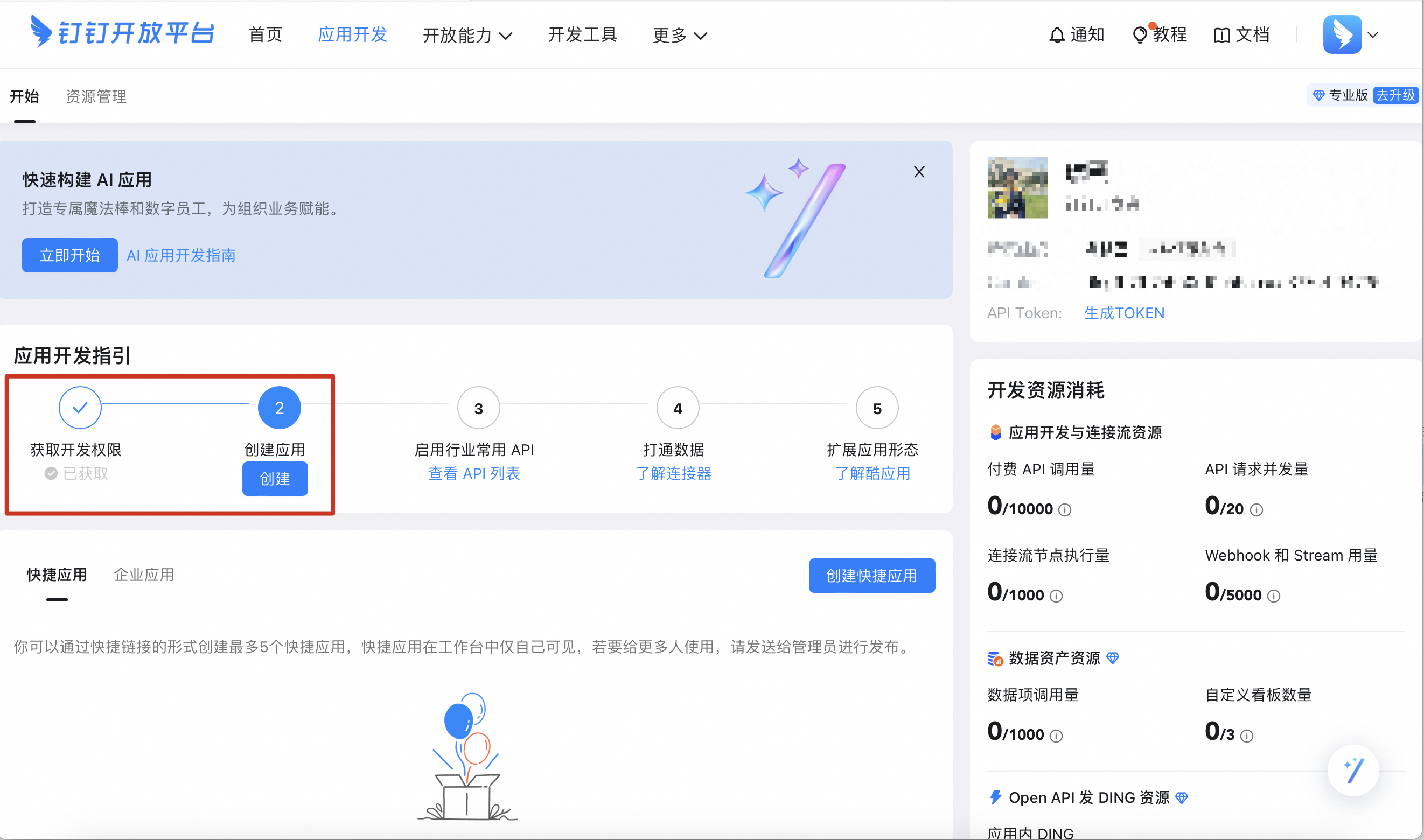Click the user profile photo thumbnail

click(x=1016, y=187)
